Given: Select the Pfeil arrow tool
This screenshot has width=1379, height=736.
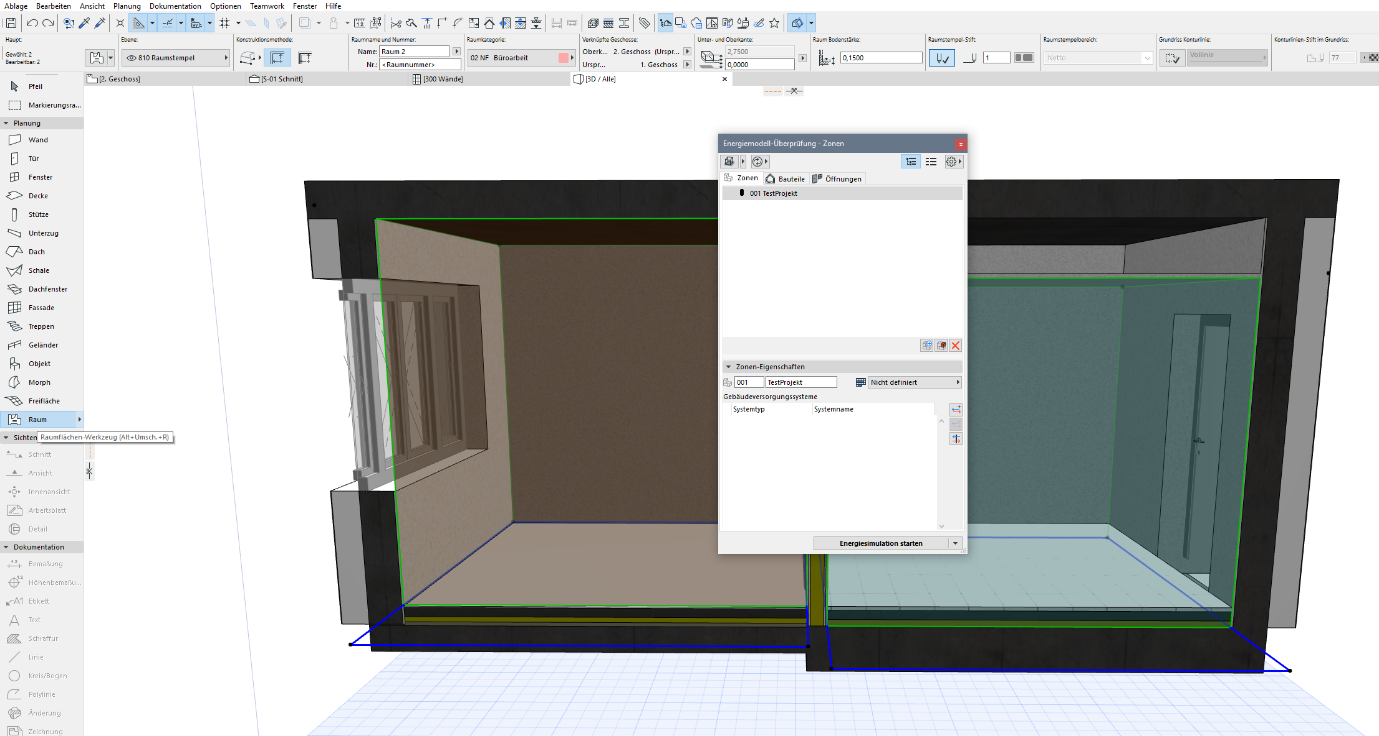Looking at the screenshot, I should point(35,86).
